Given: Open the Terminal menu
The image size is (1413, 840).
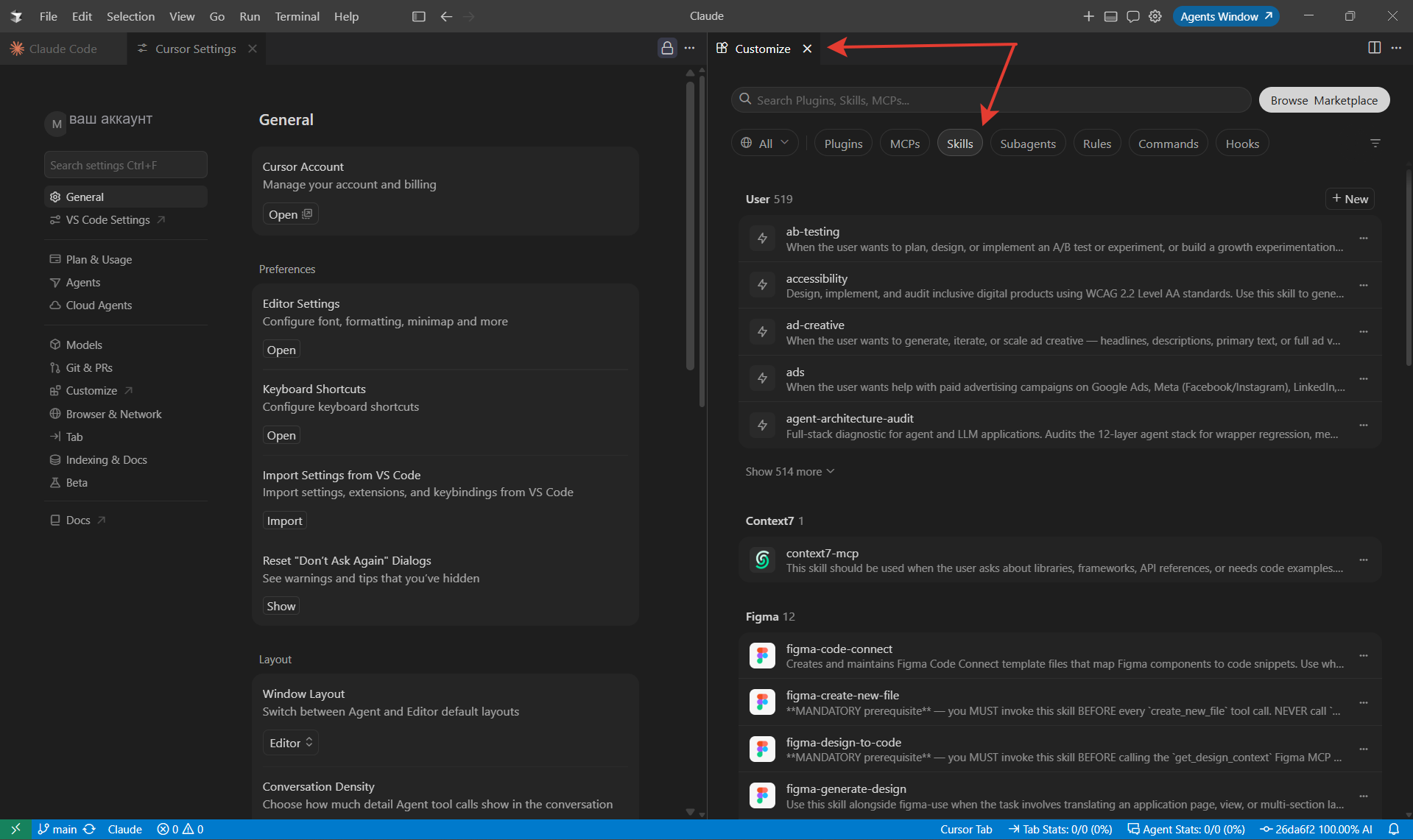Looking at the screenshot, I should (297, 16).
